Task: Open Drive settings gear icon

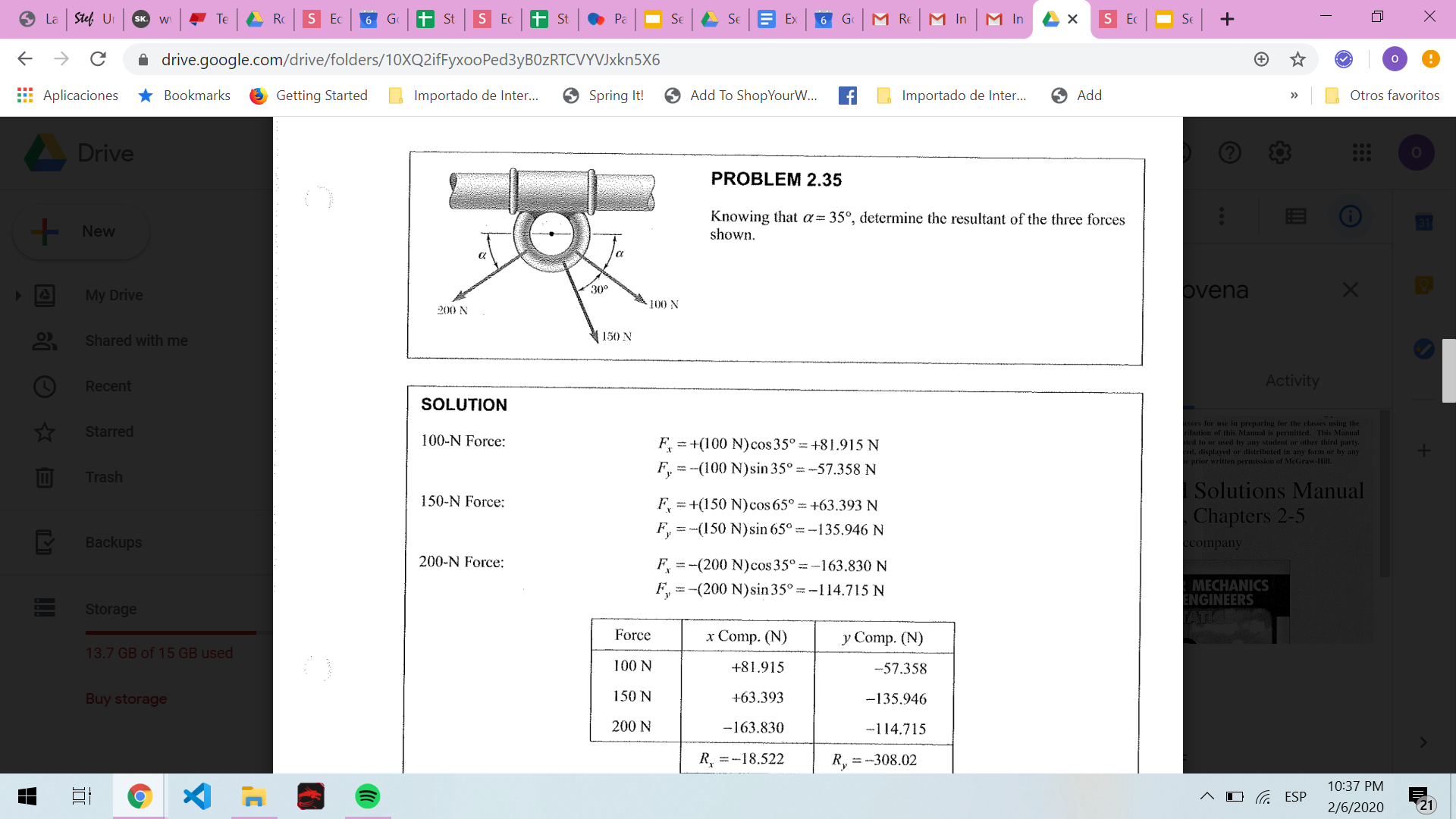Action: (1280, 153)
